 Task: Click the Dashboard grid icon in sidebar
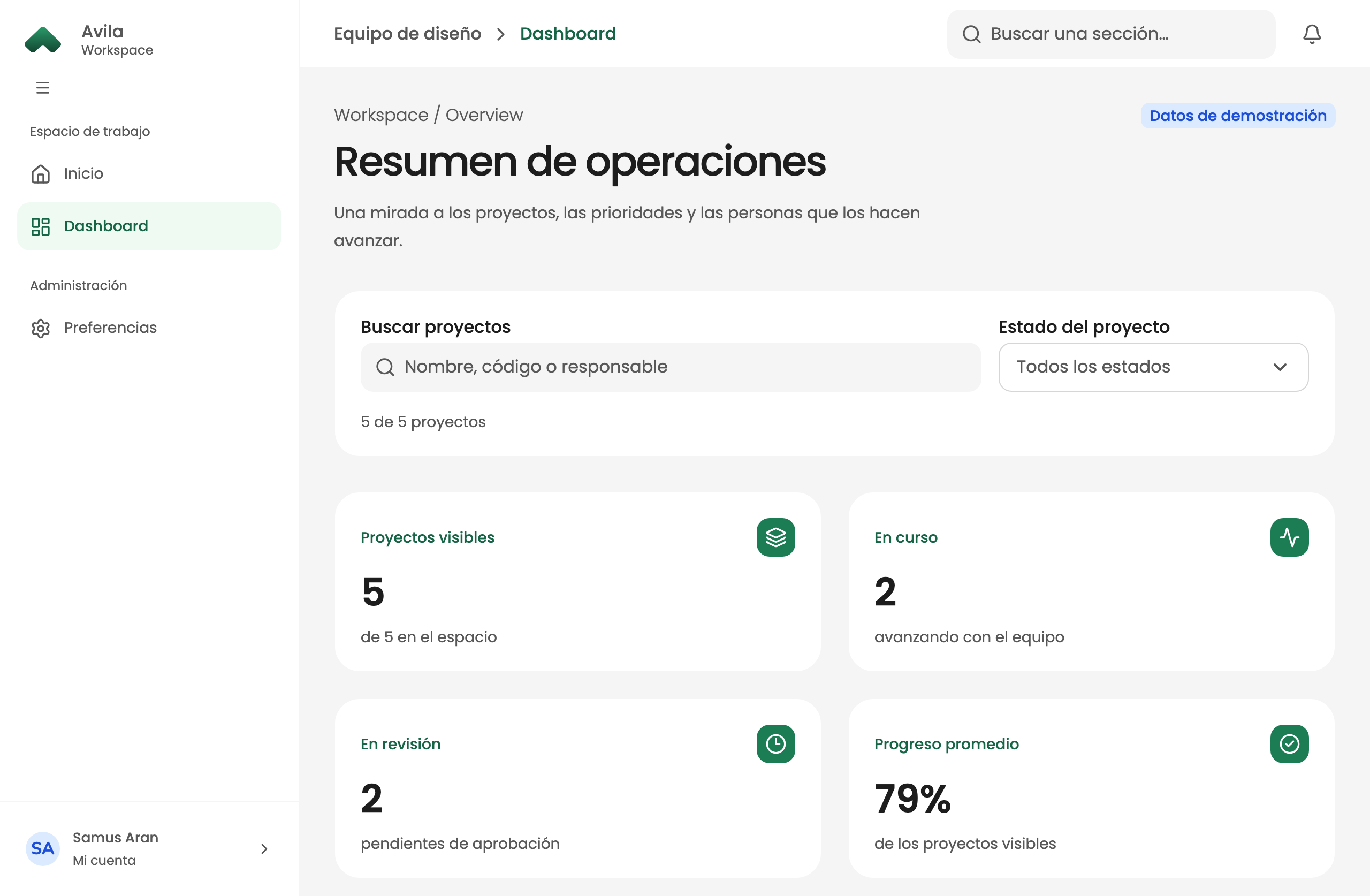[x=40, y=226]
